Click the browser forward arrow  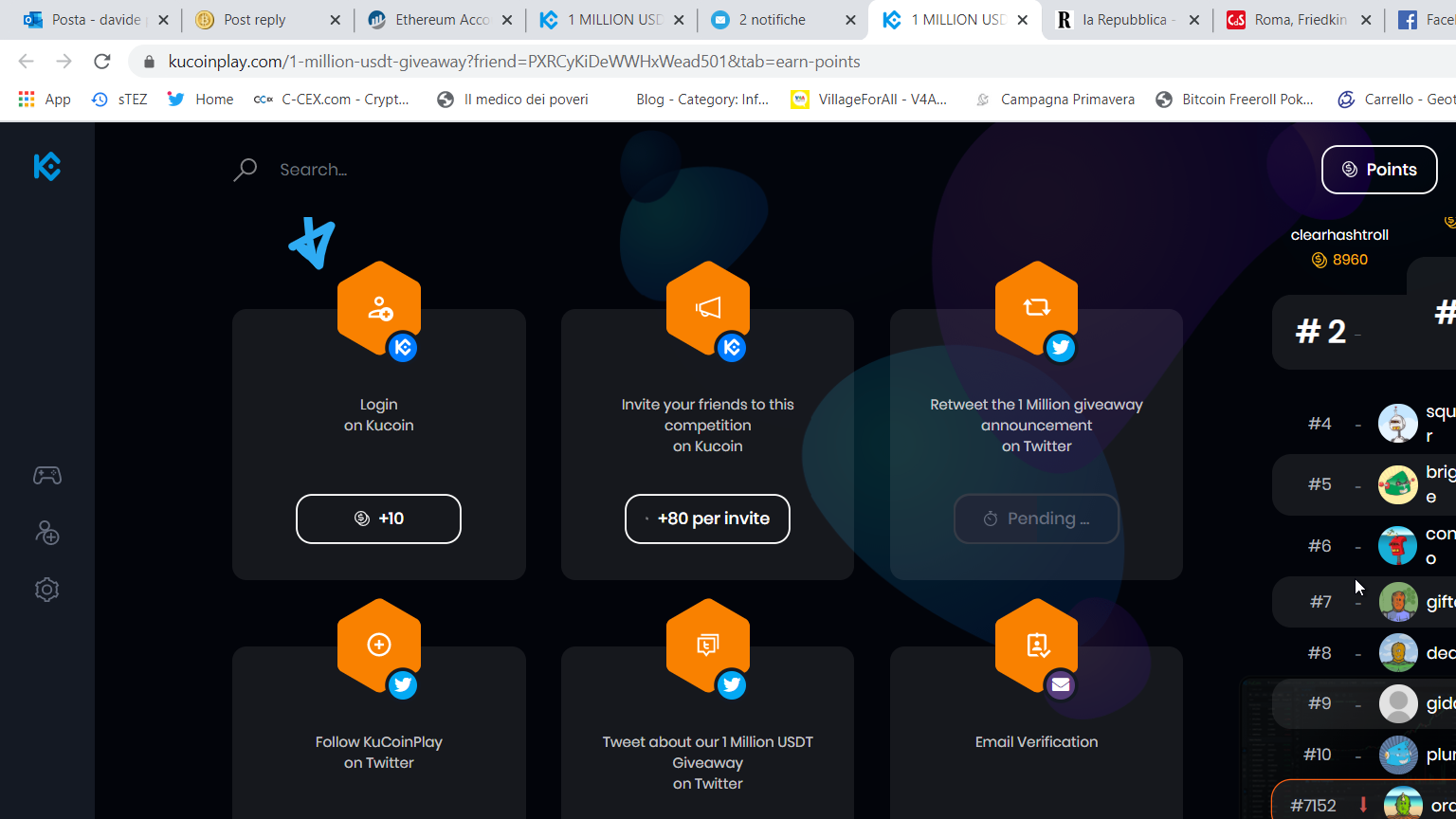coord(64,62)
